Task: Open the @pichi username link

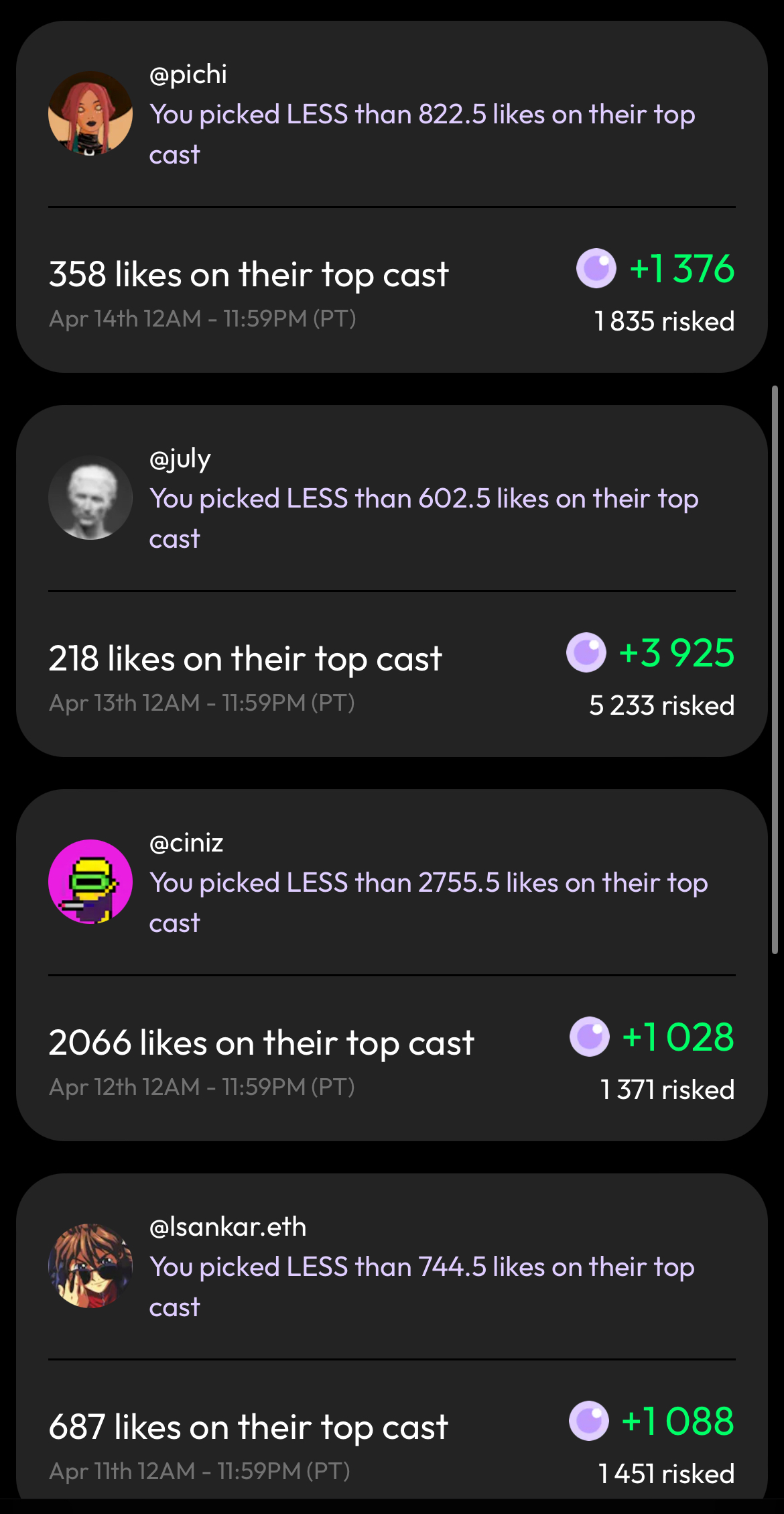Action: [188, 74]
